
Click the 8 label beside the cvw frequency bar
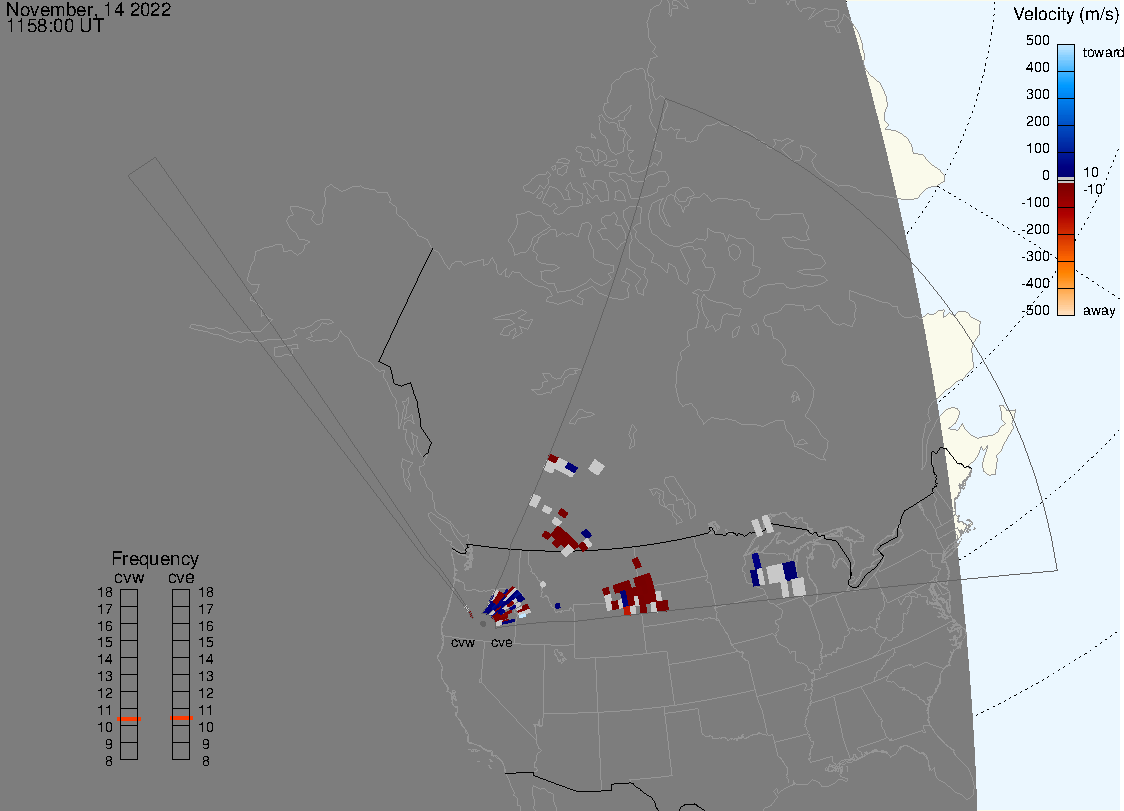109,762
